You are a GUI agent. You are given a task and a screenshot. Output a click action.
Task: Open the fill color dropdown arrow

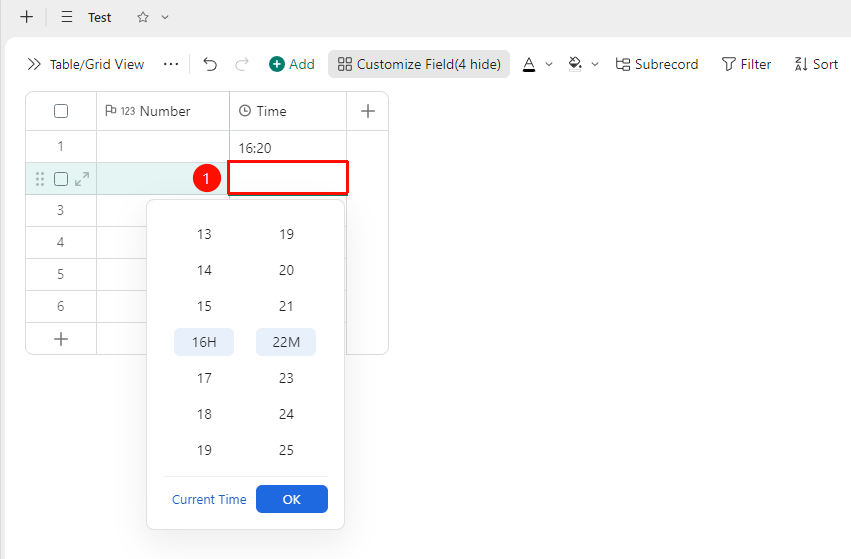coord(595,64)
